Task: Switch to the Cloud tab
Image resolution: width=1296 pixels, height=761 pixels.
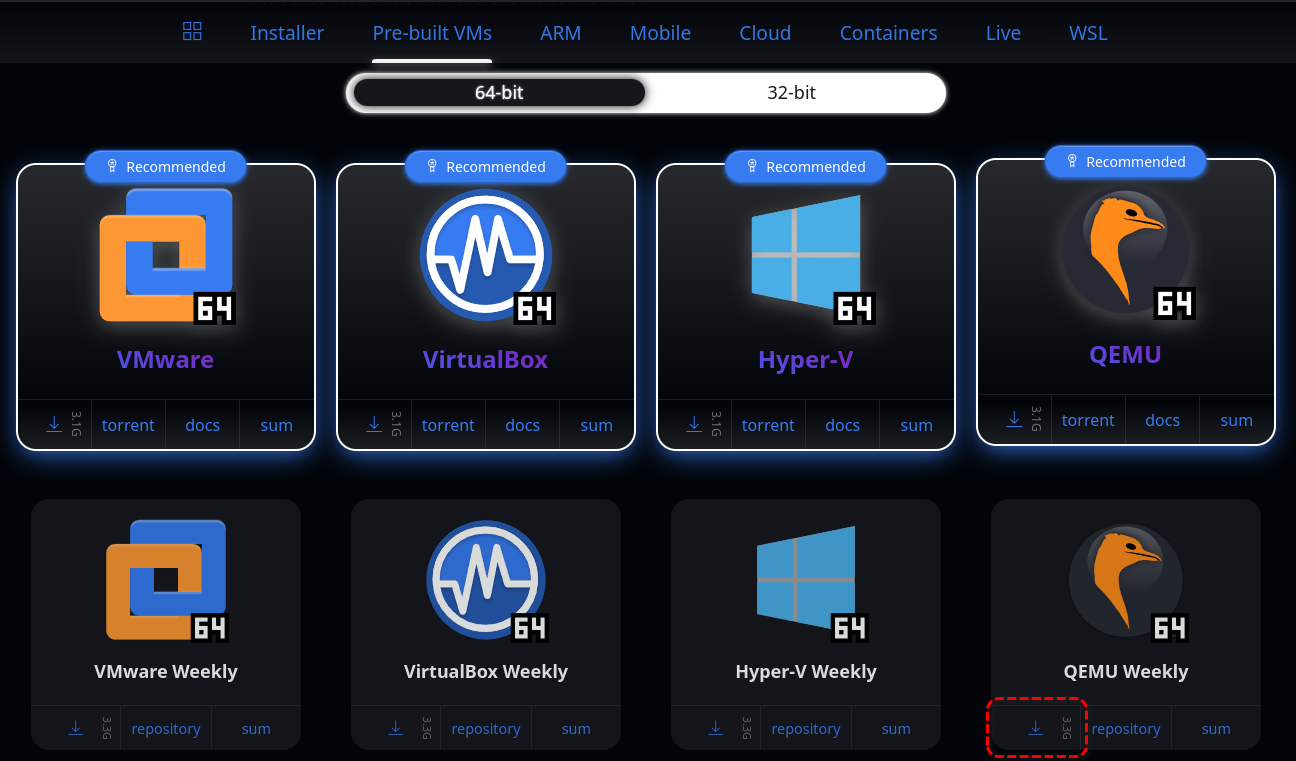Action: point(765,33)
